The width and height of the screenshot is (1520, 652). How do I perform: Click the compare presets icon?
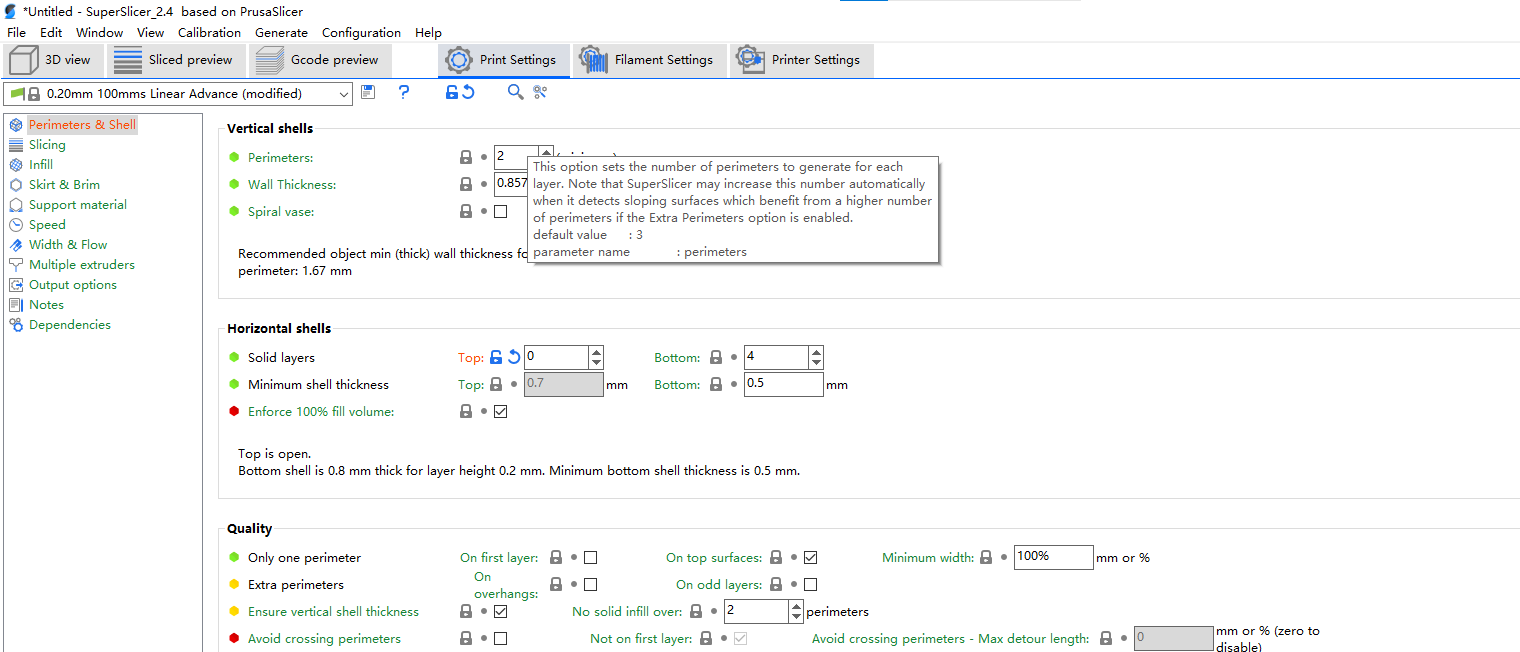coord(540,92)
